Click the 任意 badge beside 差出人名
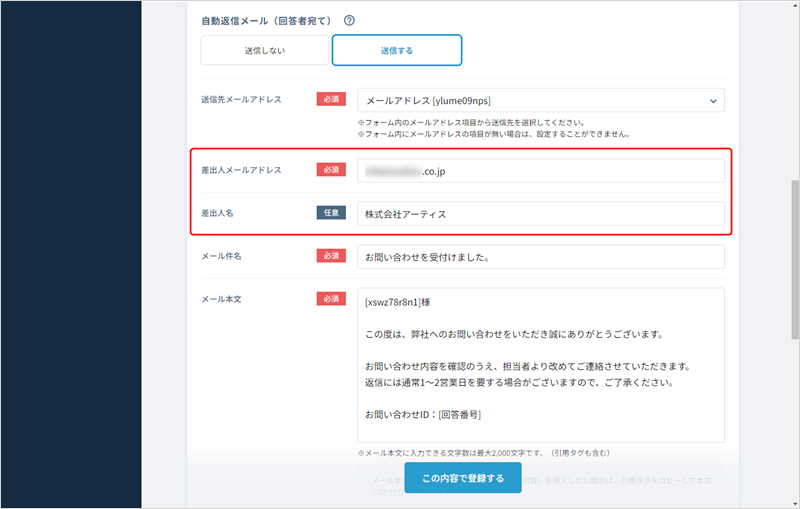 [x=331, y=213]
